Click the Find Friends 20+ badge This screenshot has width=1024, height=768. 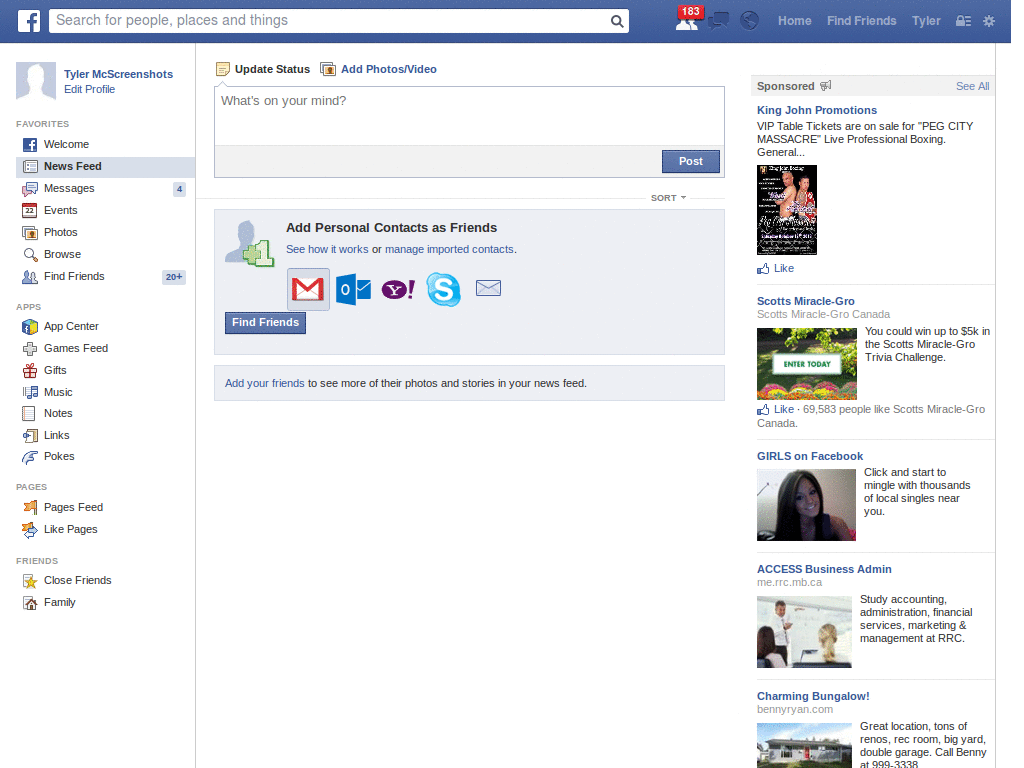point(173,277)
